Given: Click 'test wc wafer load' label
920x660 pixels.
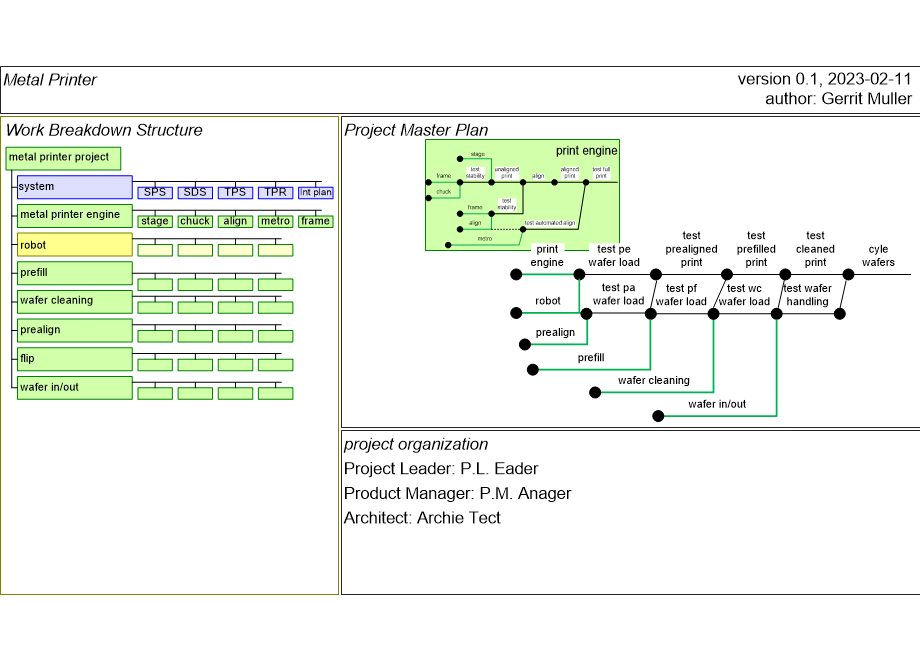Looking at the screenshot, I should [744, 295].
